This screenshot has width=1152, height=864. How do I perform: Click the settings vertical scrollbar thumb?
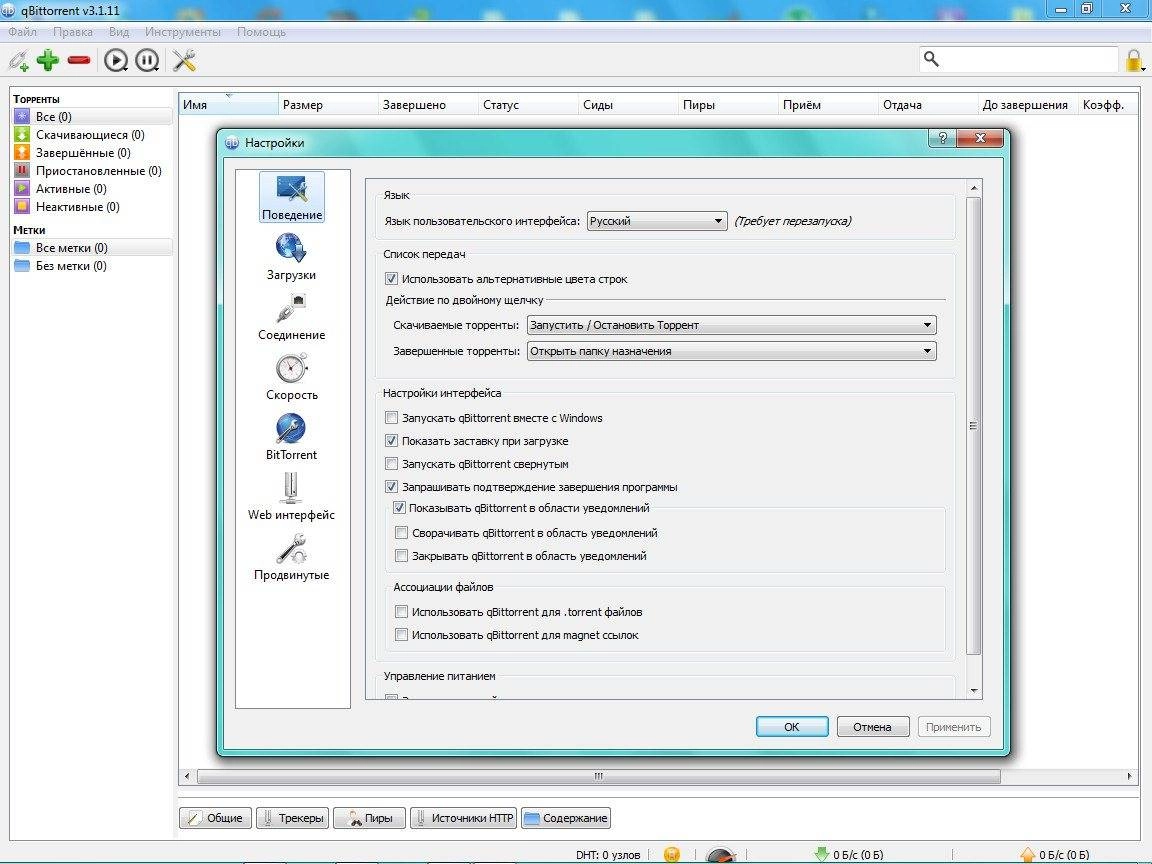(974, 425)
